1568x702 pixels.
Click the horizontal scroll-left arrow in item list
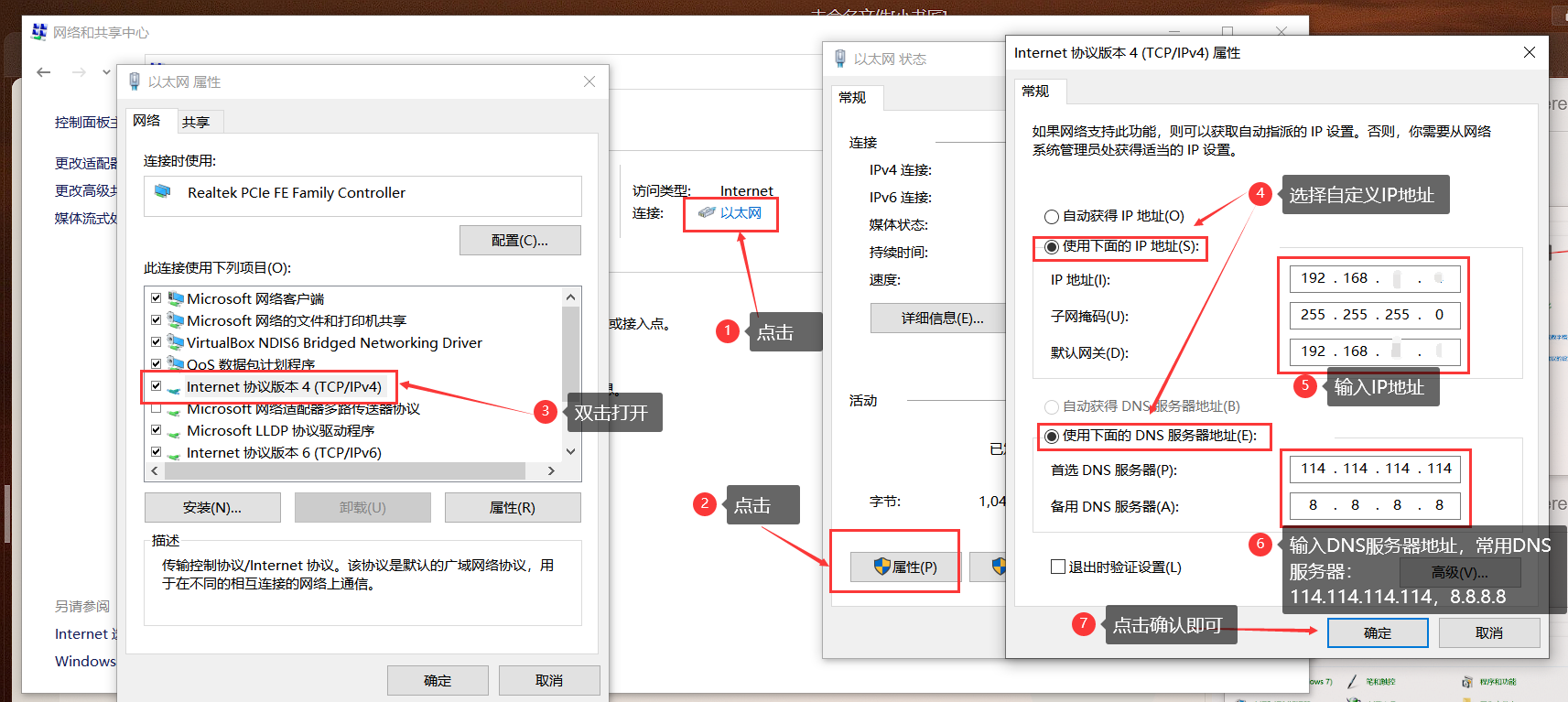pos(154,470)
